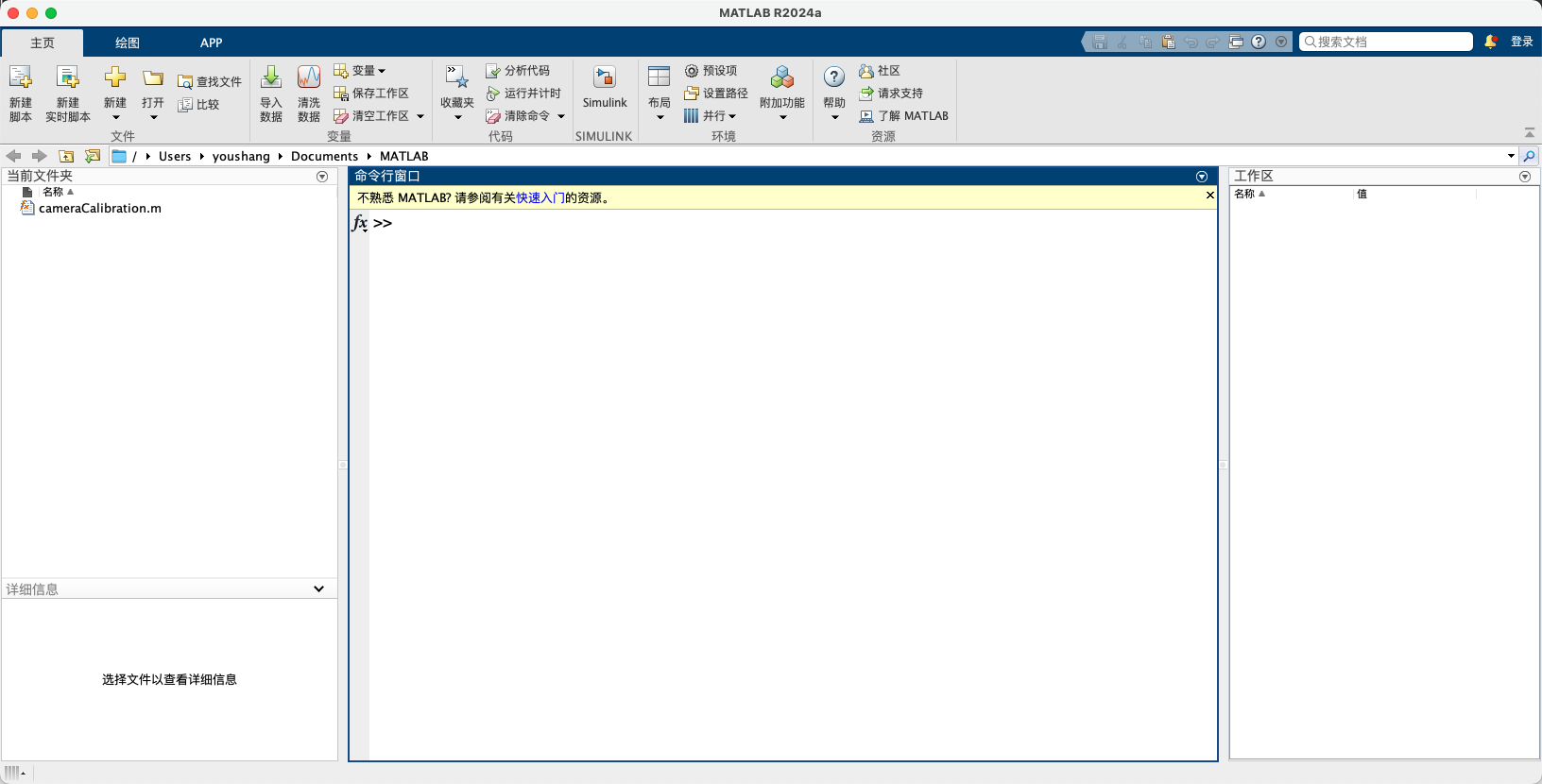The image size is (1542, 784).
Task: Dismiss the yellow getting-started banner
Action: click(x=1209, y=196)
